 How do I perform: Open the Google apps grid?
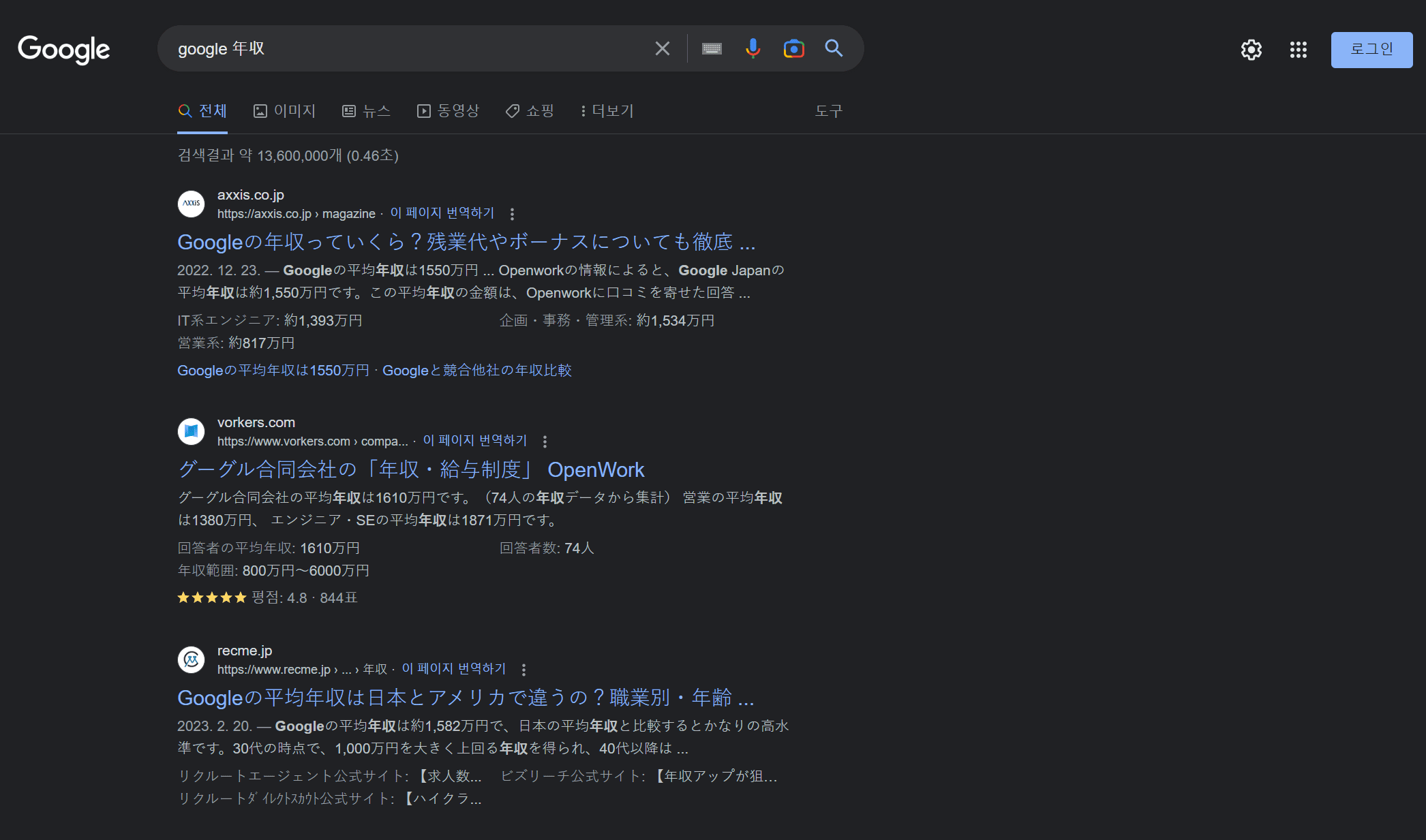tap(1298, 50)
